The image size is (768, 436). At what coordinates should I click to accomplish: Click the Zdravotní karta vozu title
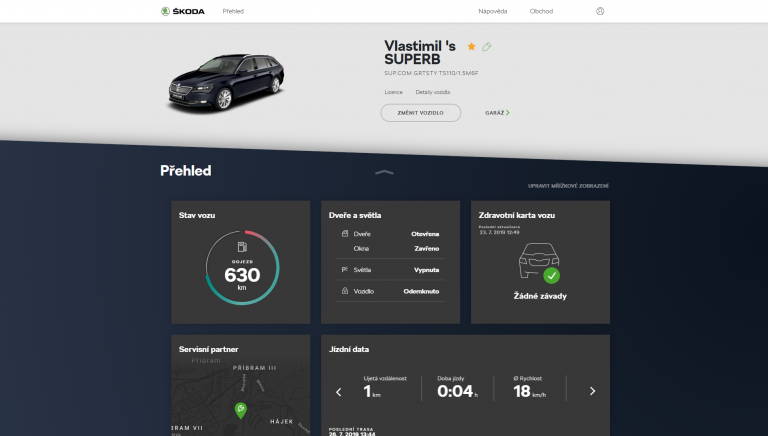(x=517, y=215)
